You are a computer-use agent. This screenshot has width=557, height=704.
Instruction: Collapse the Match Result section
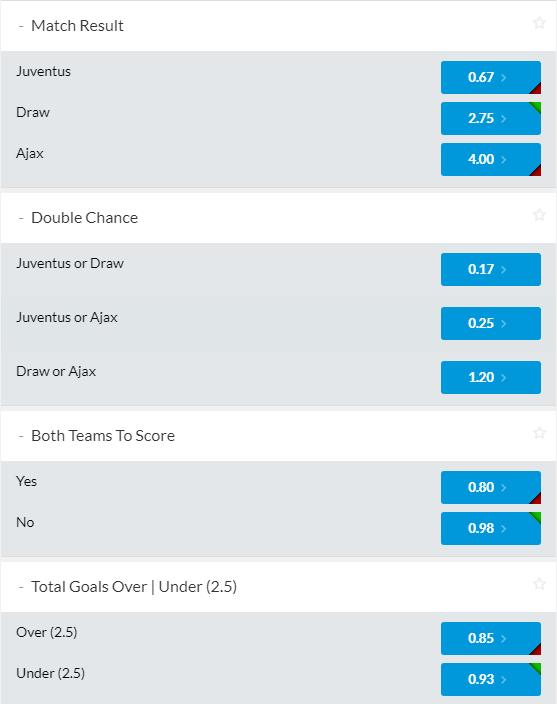pos(21,26)
